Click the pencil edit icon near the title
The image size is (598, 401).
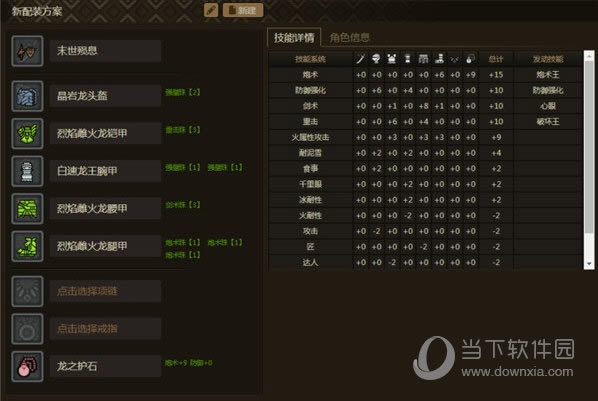coord(211,10)
